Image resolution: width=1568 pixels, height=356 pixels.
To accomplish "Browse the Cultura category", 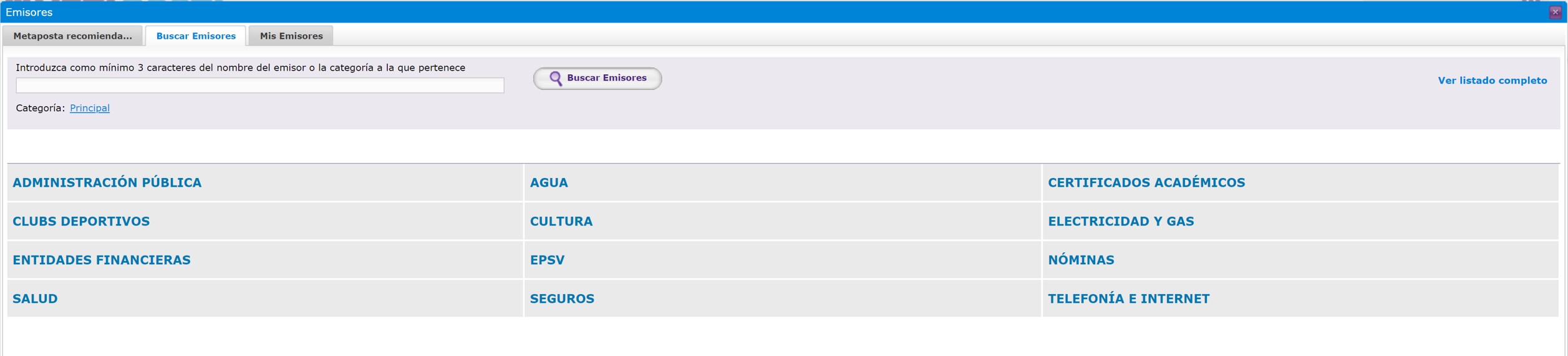I will [x=561, y=222].
